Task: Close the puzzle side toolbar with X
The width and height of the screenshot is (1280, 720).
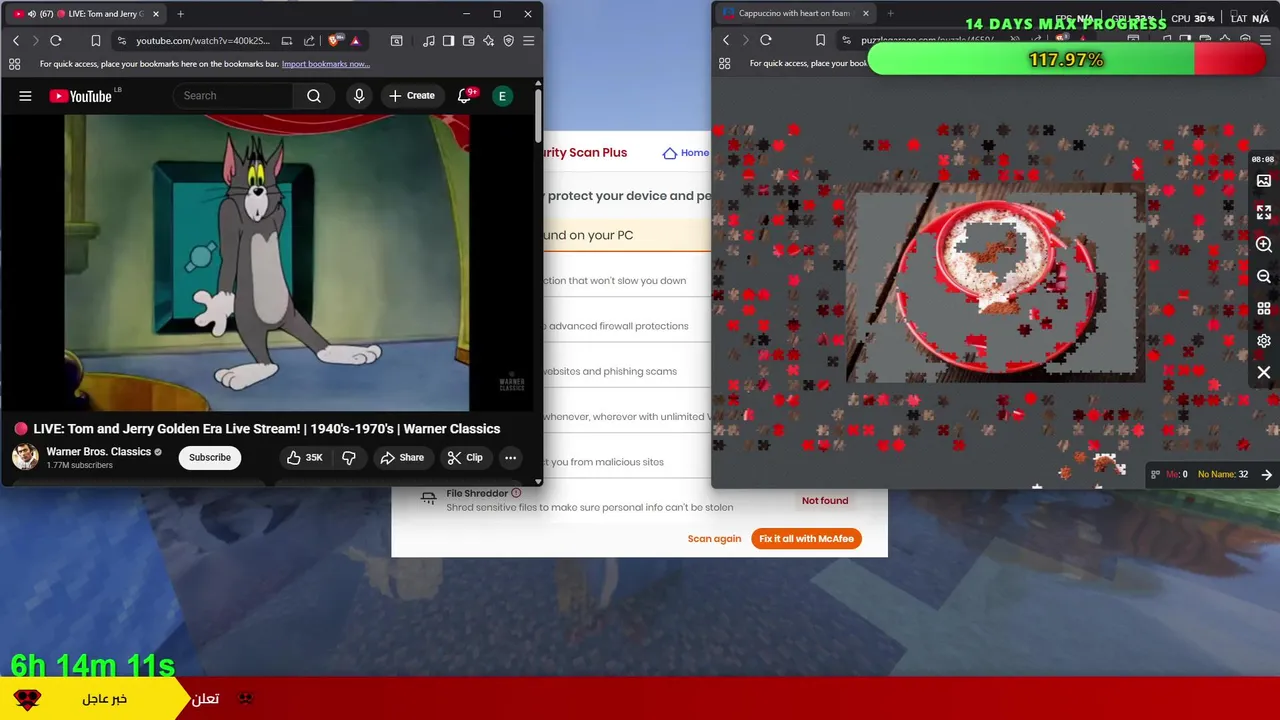Action: [1264, 373]
